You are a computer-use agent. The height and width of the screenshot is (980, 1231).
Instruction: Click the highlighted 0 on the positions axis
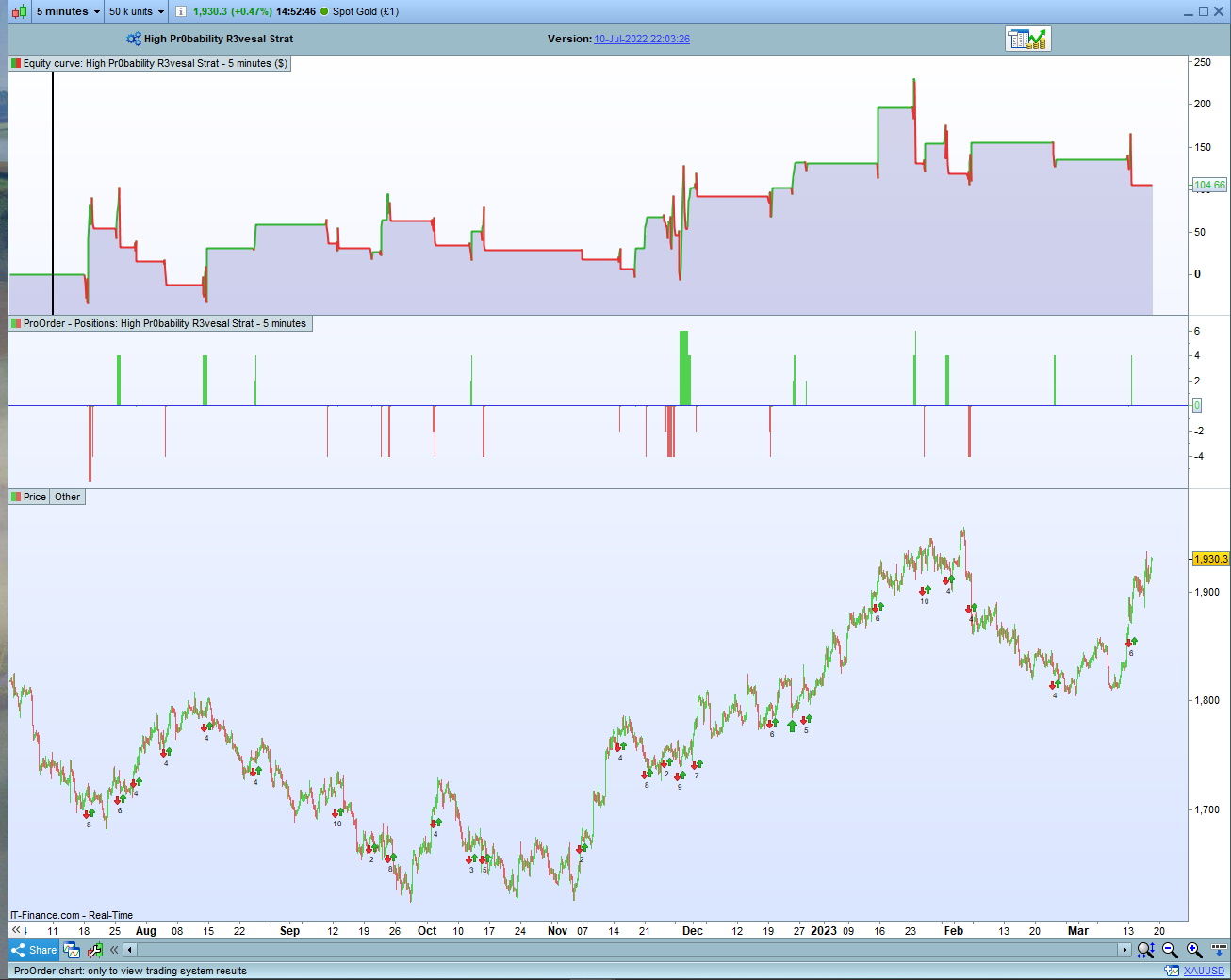1197,405
